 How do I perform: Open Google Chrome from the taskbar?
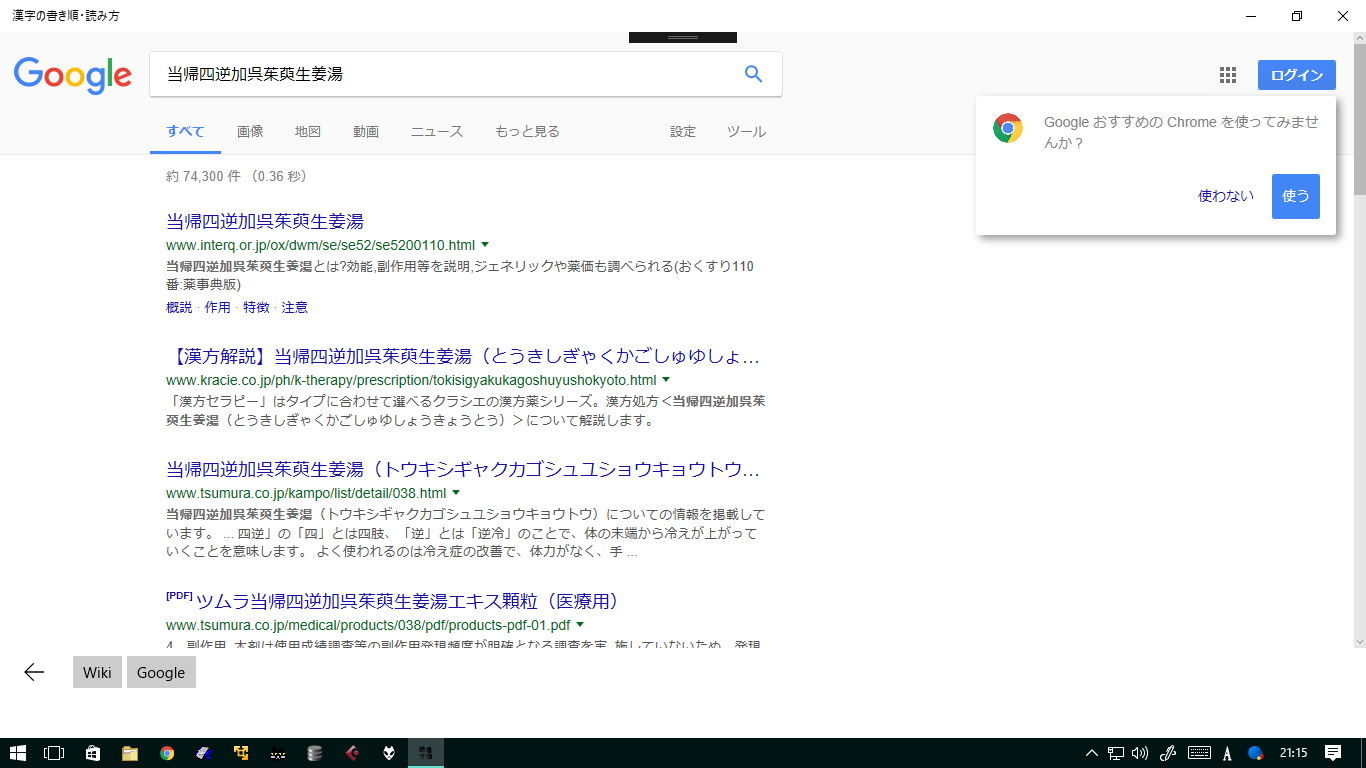click(167, 752)
